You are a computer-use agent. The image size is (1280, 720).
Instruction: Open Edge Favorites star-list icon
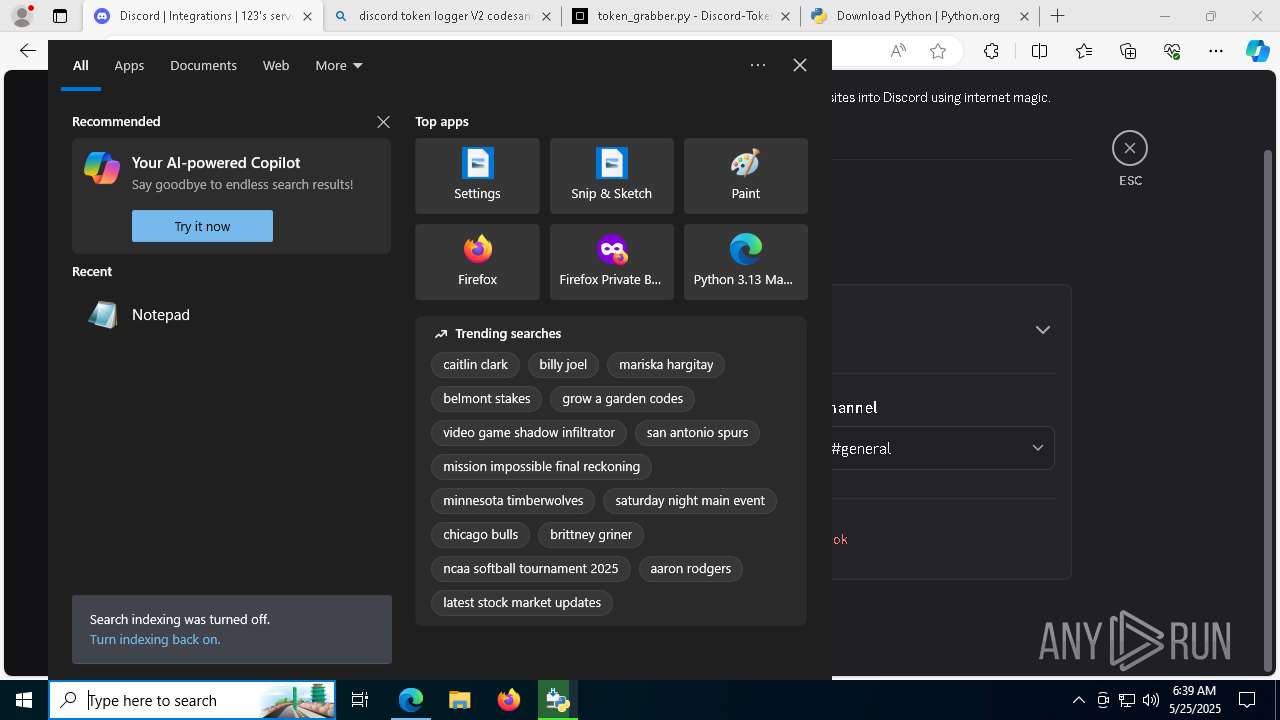[x=1084, y=51]
